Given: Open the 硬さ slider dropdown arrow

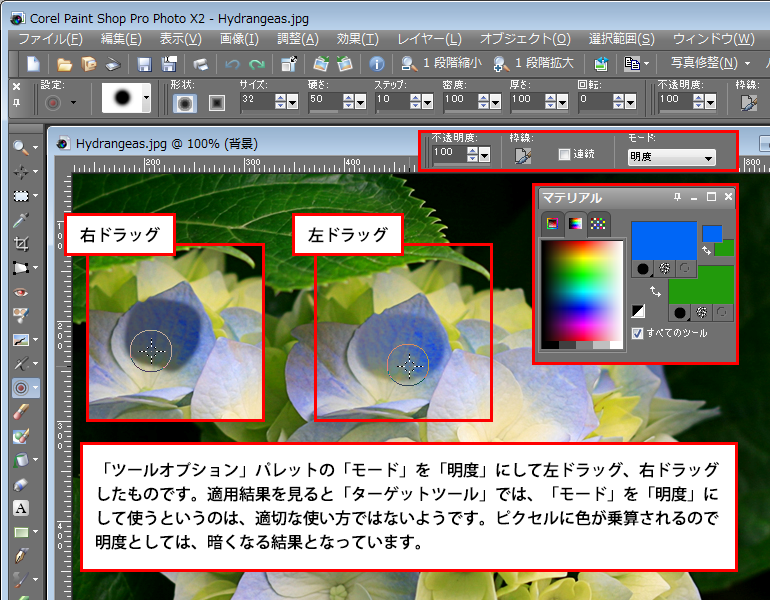Looking at the screenshot, I should (360, 102).
